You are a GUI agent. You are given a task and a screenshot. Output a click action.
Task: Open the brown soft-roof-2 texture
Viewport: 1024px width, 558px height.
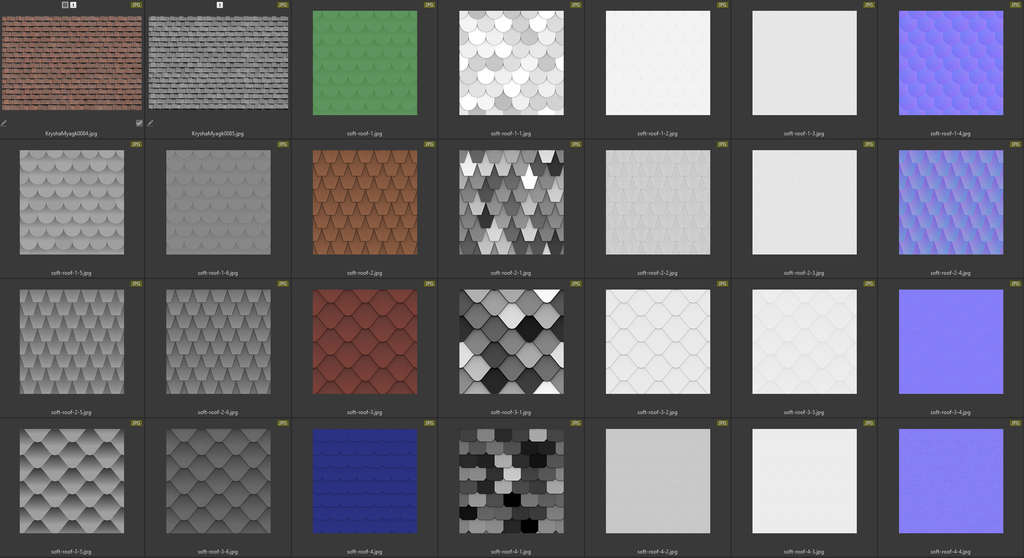coord(364,202)
